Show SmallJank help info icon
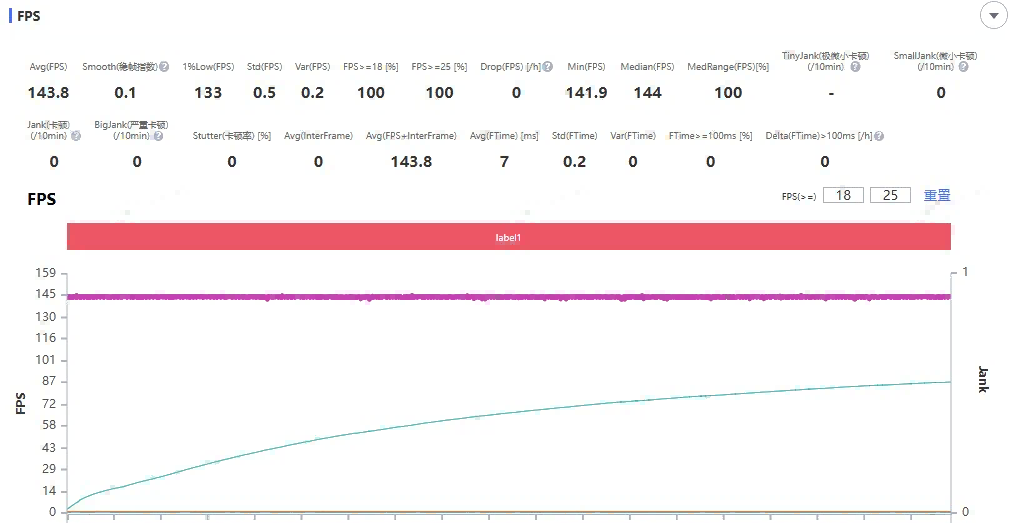 (x=963, y=67)
